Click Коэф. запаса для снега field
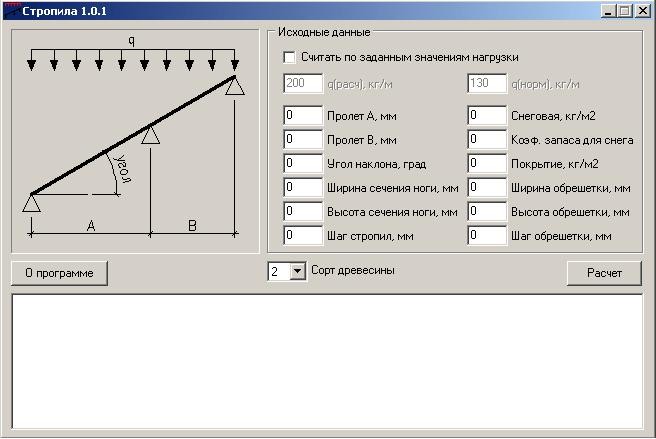The height and width of the screenshot is (439, 656). coord(487,139)
